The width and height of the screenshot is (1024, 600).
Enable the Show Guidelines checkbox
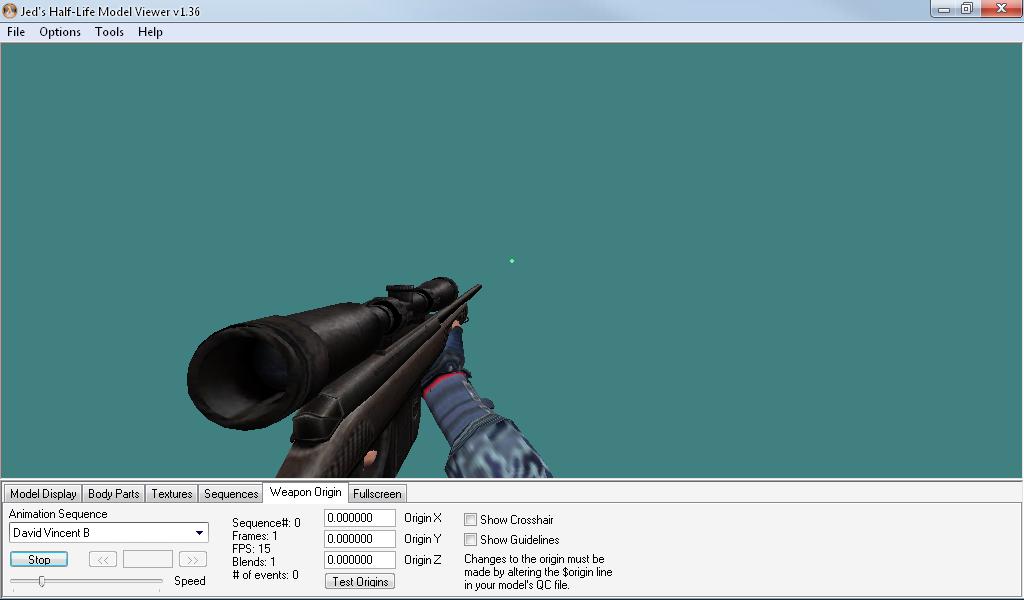click(470, 539)
